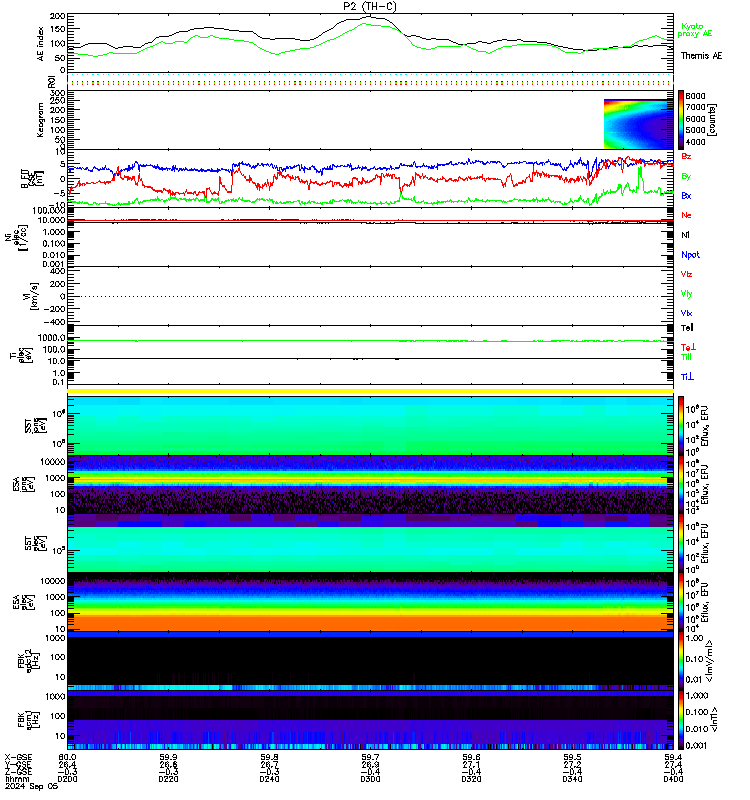
Task: Click the "8000" tick on keogram color bar
Action: pos(695,96)
